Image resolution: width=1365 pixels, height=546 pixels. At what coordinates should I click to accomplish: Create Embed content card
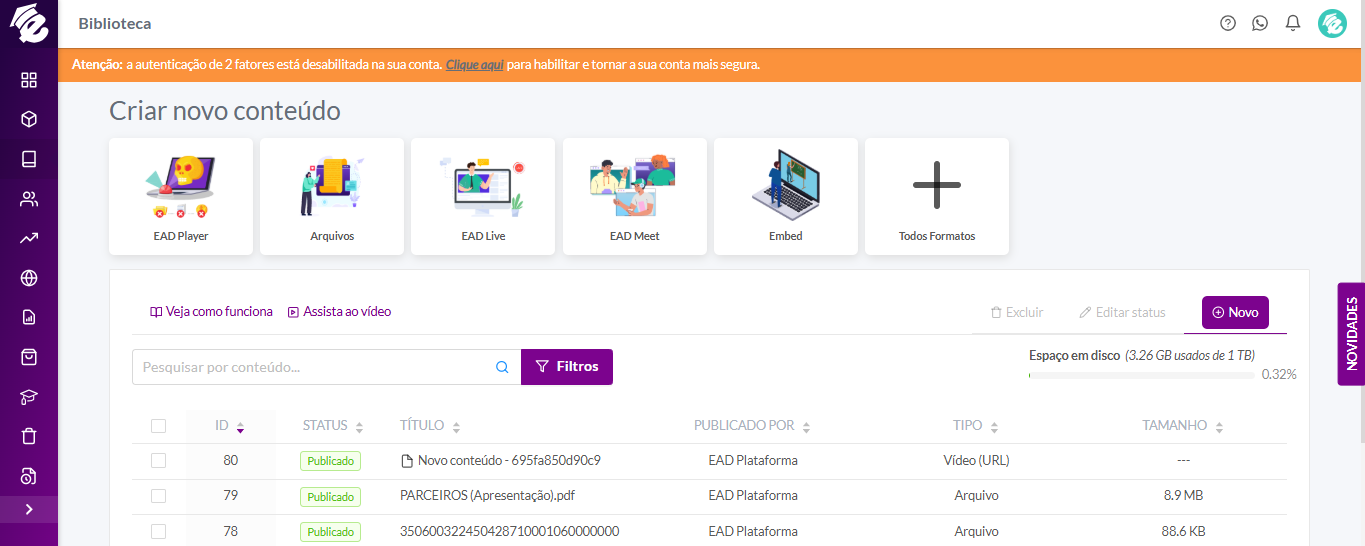(x=786, y=196)
